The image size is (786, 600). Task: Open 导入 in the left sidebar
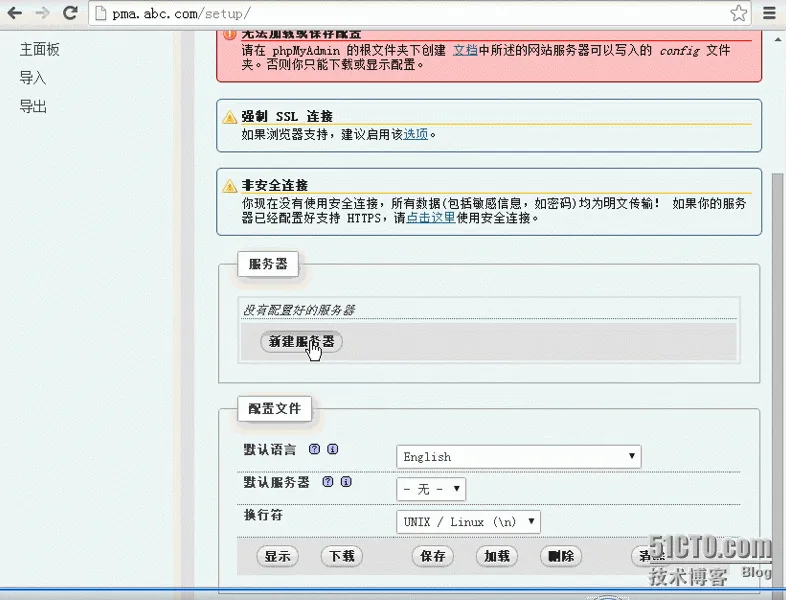pos(33,78)
